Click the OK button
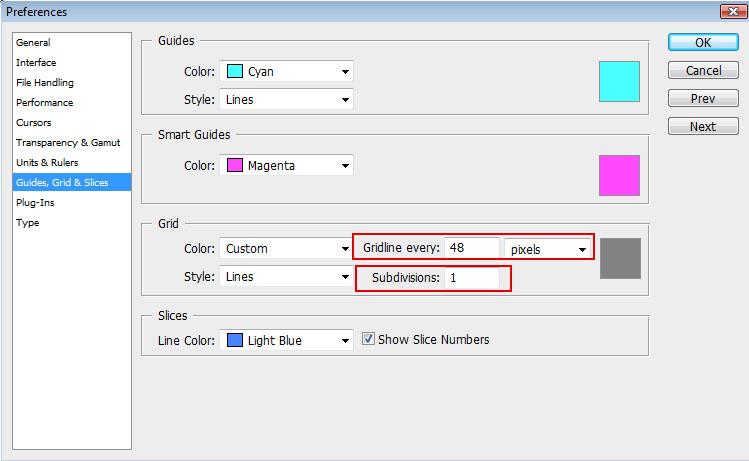The width and height of the screenshot is (749, 461). tap(702, 43)
